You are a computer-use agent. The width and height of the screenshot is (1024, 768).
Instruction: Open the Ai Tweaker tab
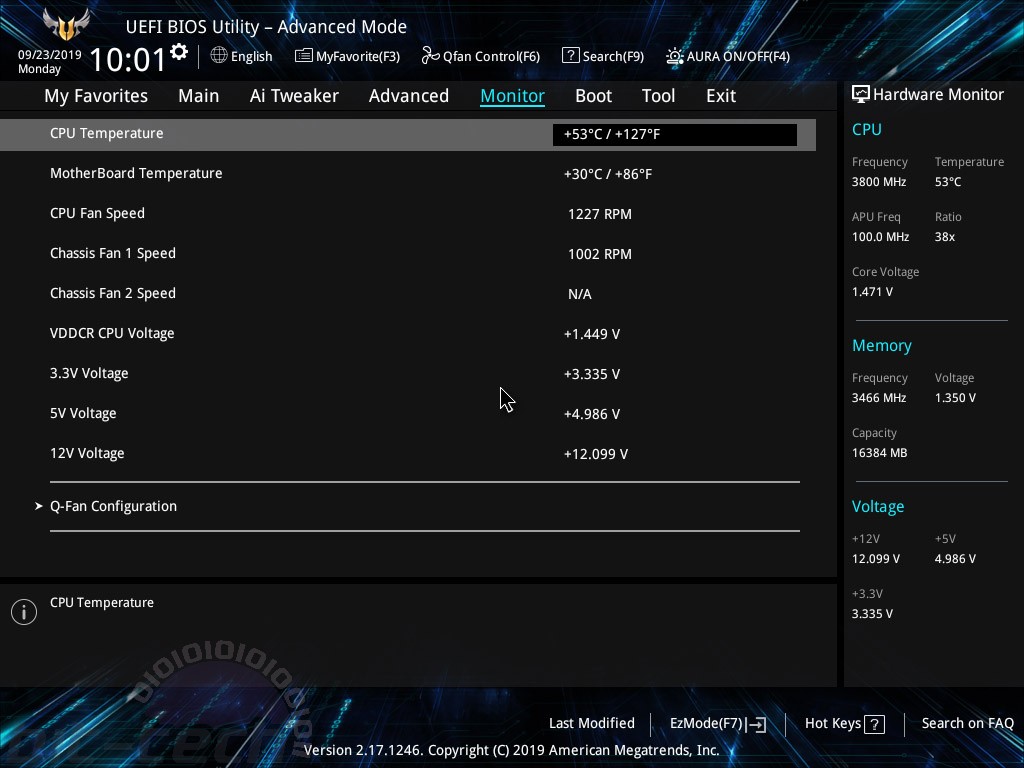click(294, 95)
